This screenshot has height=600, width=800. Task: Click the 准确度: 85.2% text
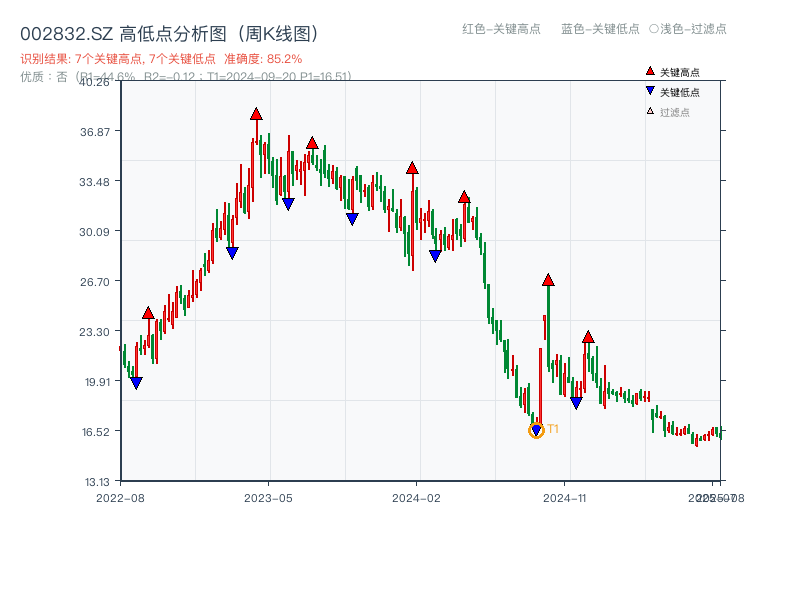coord(263,59)
